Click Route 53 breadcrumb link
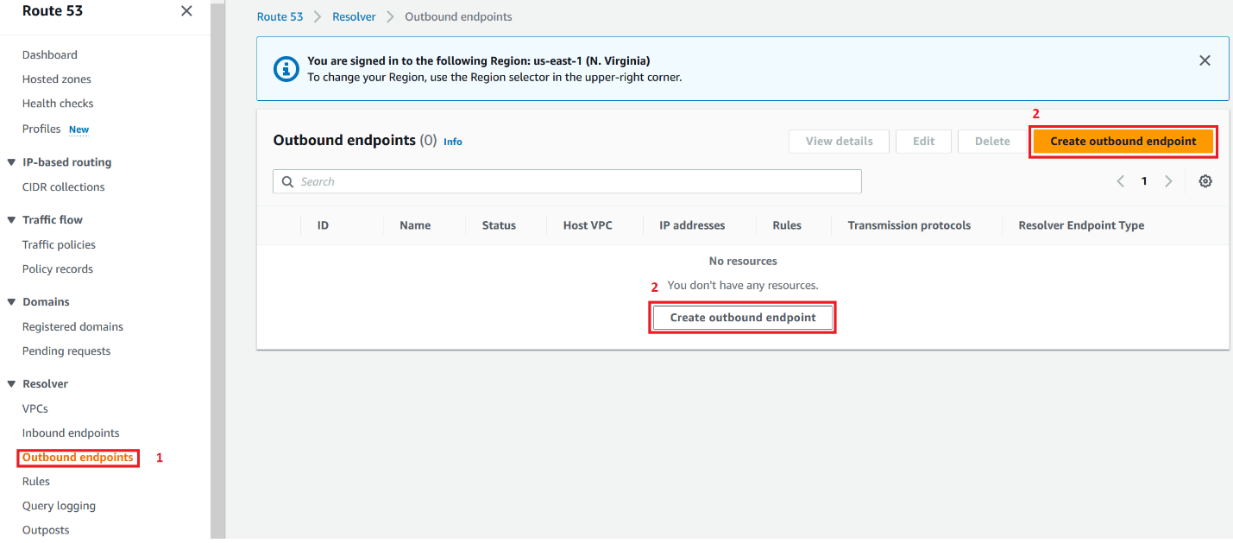 (280, 17)
